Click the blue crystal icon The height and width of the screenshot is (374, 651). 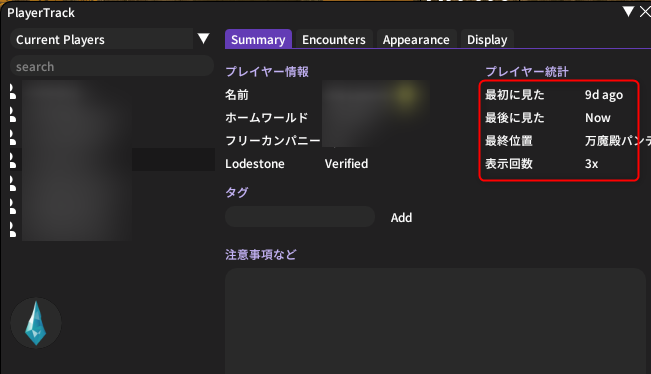pos(36,323)
